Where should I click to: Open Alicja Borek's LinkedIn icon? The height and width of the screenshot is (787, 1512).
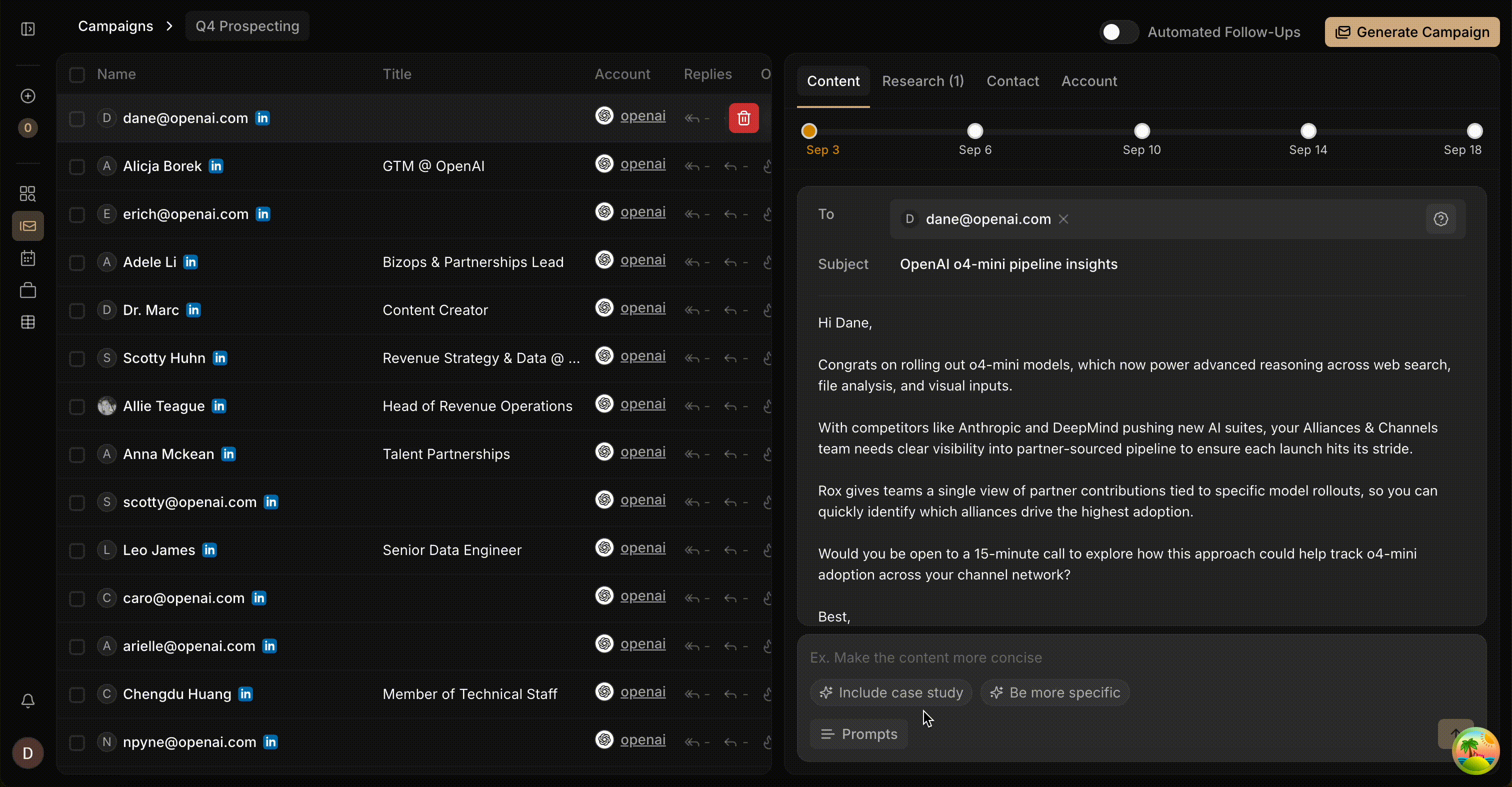click(216, 166)
